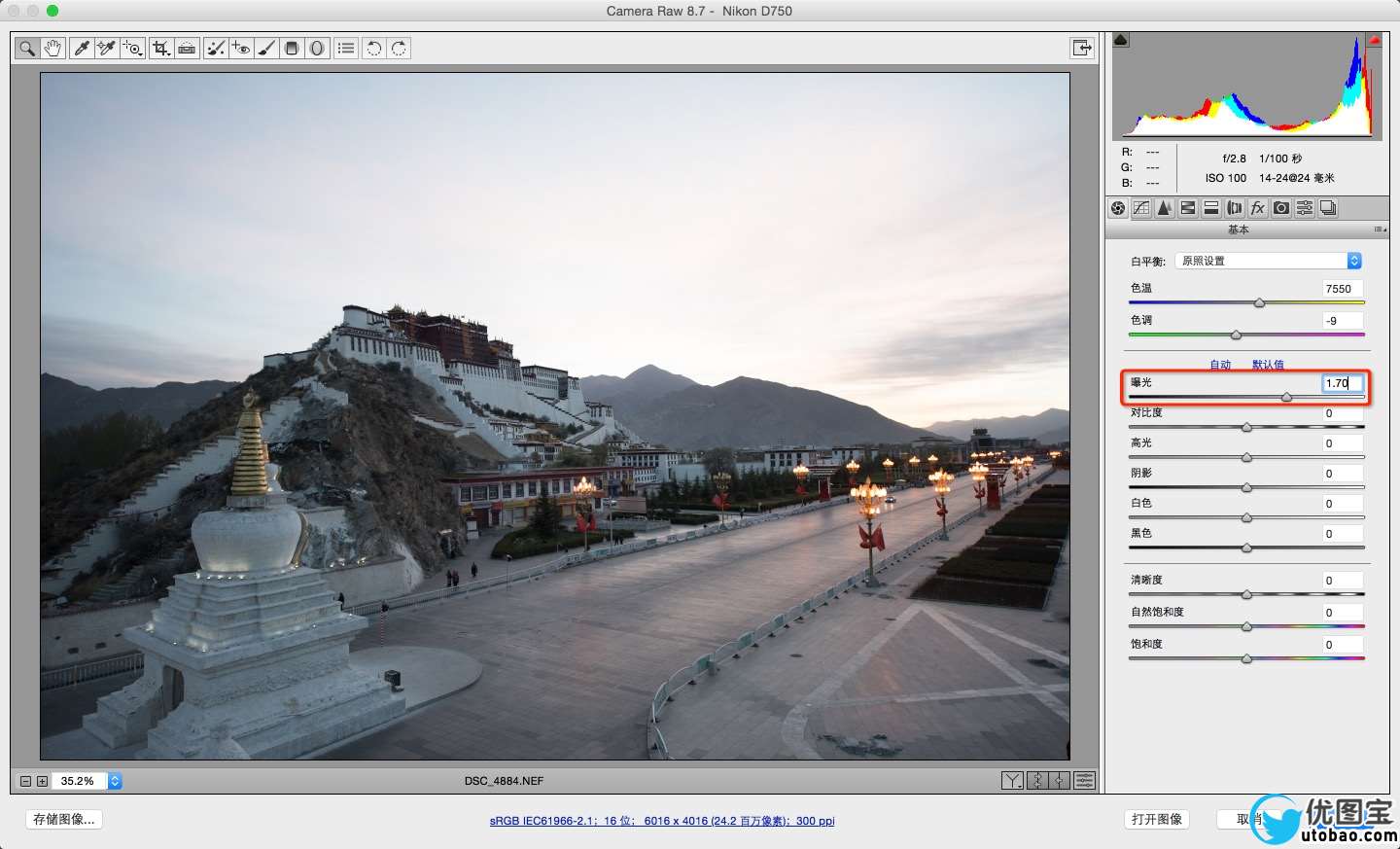Swap before and after settings icon
Viewport: 1400px width, 849px height.
point(1036,781)
